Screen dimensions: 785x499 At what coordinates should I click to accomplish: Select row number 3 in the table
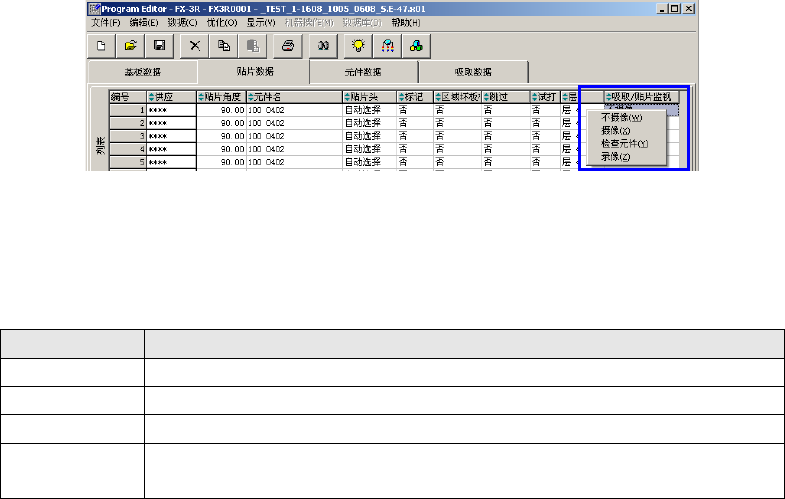point(127,135)
